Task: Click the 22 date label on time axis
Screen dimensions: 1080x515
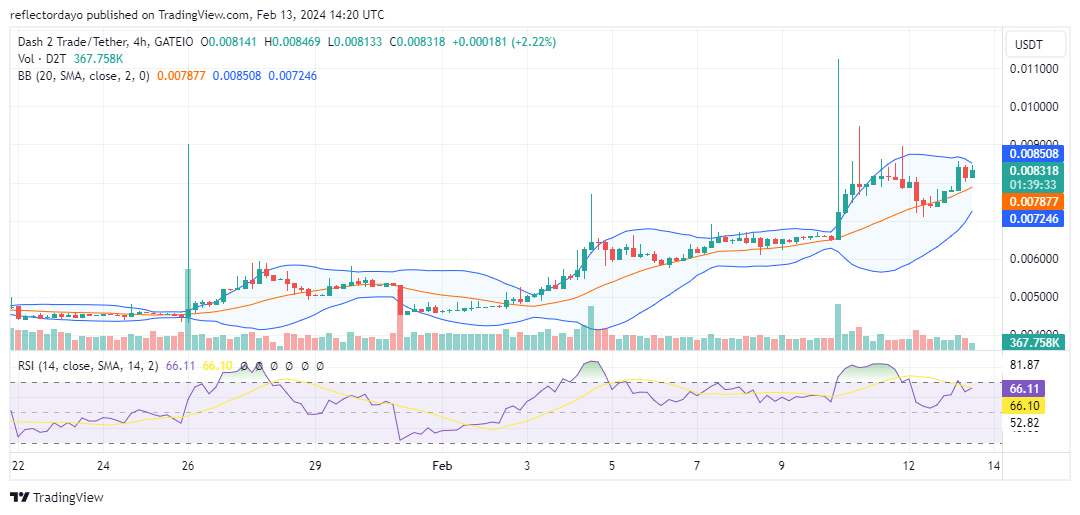Action: click(x=19, y=466)
